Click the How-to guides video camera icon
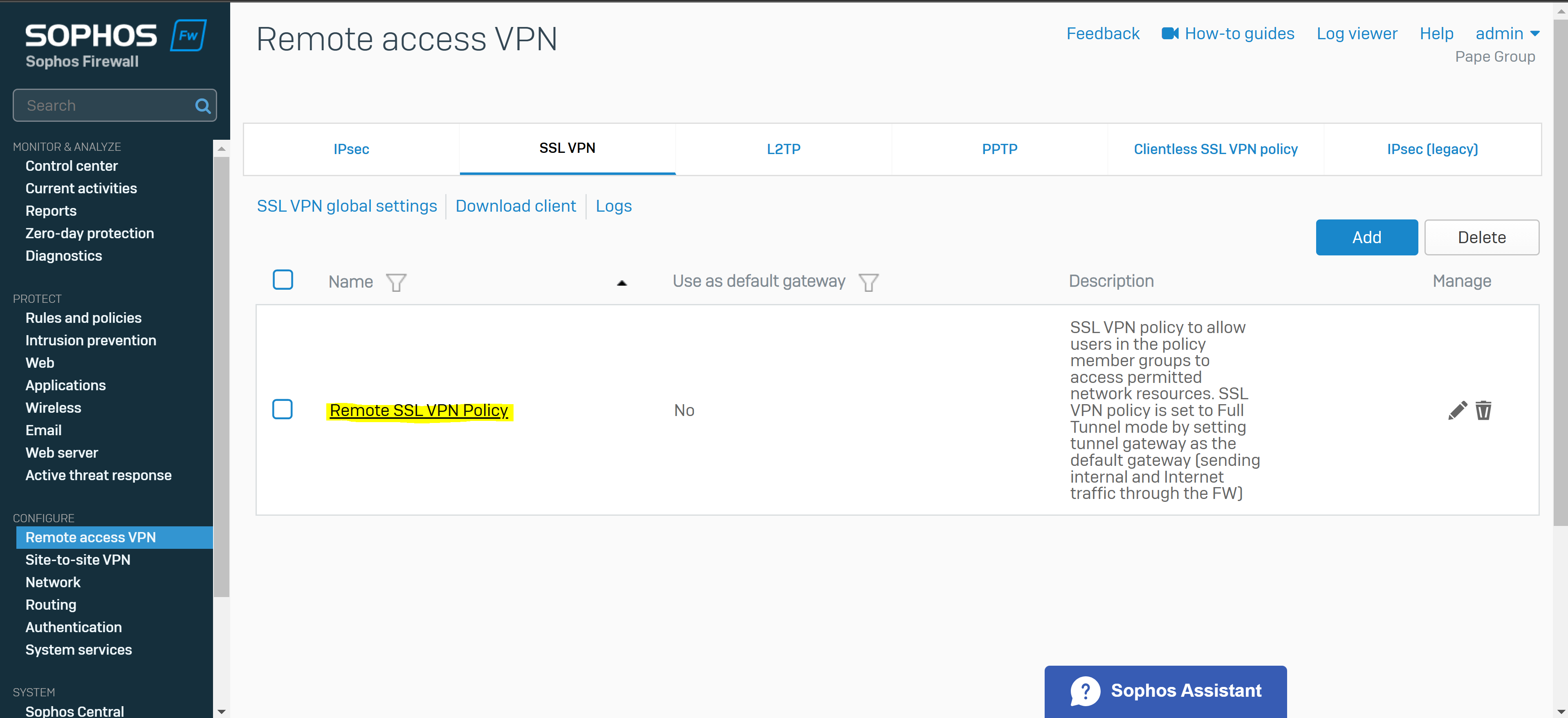Screen dimensions: 1568x718 pos(1170,34)
